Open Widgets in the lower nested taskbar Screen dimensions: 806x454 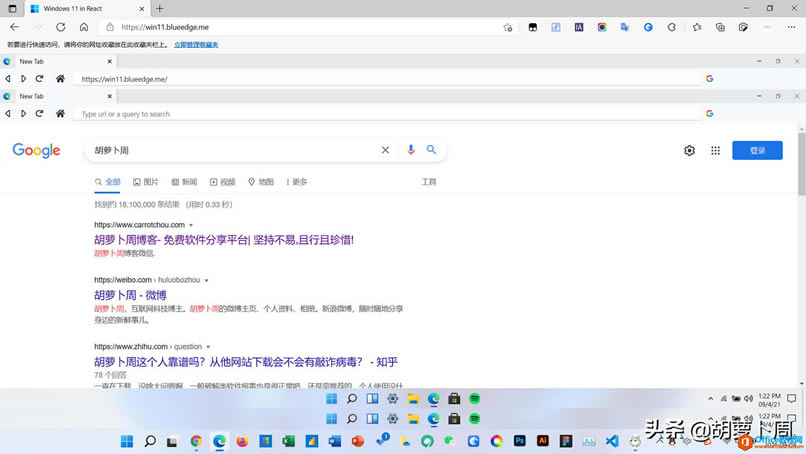(x=372, y=419)
